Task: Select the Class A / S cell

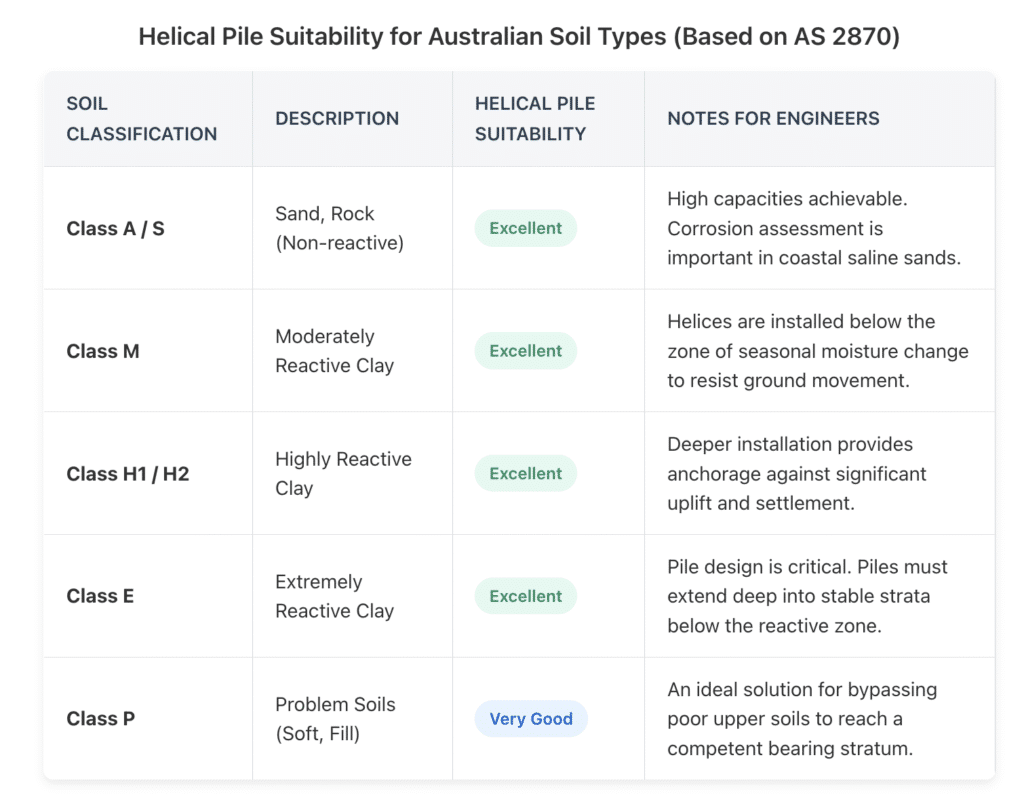Action: tap(115, 228)
